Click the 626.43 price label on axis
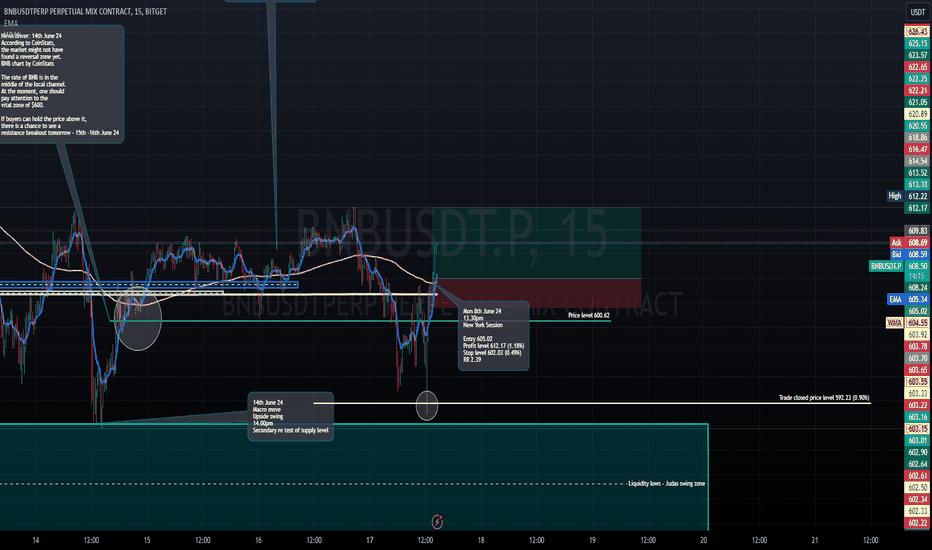The image size is (932, 550). [x=917, y=32]
